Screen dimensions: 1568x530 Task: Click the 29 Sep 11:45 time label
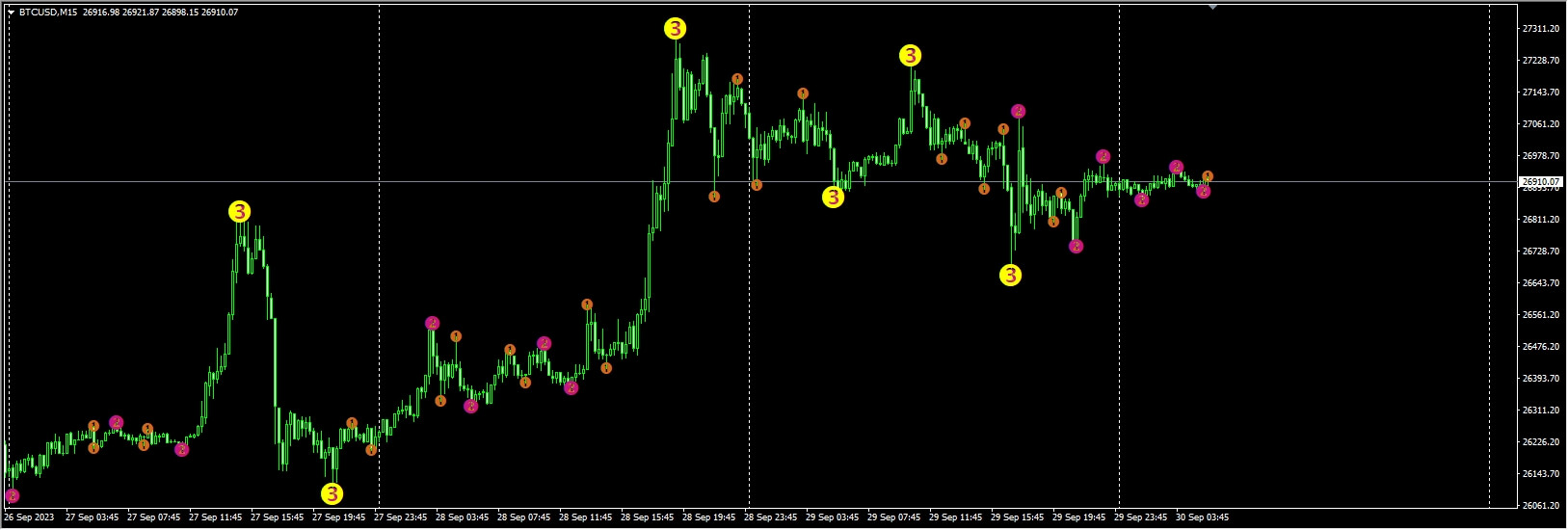[956, 517]
